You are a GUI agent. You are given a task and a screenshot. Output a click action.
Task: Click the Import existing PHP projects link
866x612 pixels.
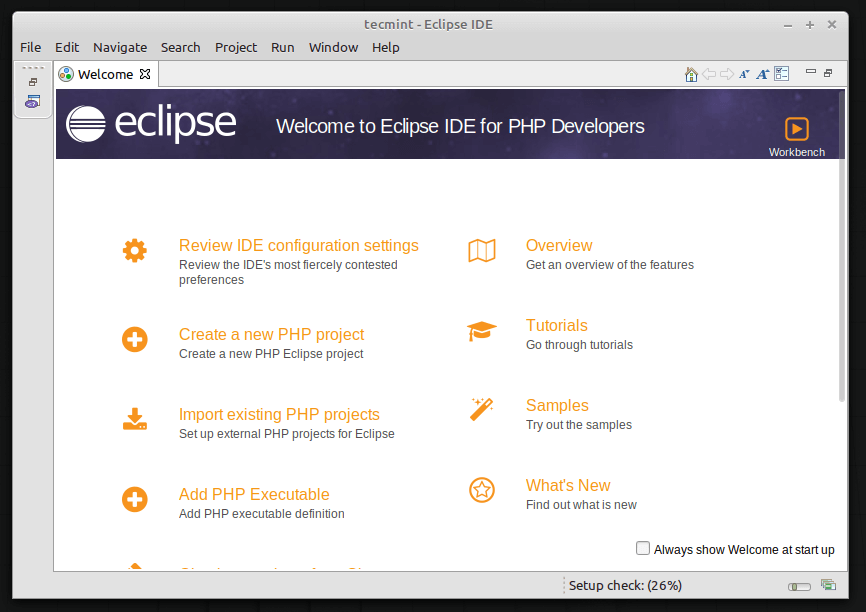pos(279,414)
